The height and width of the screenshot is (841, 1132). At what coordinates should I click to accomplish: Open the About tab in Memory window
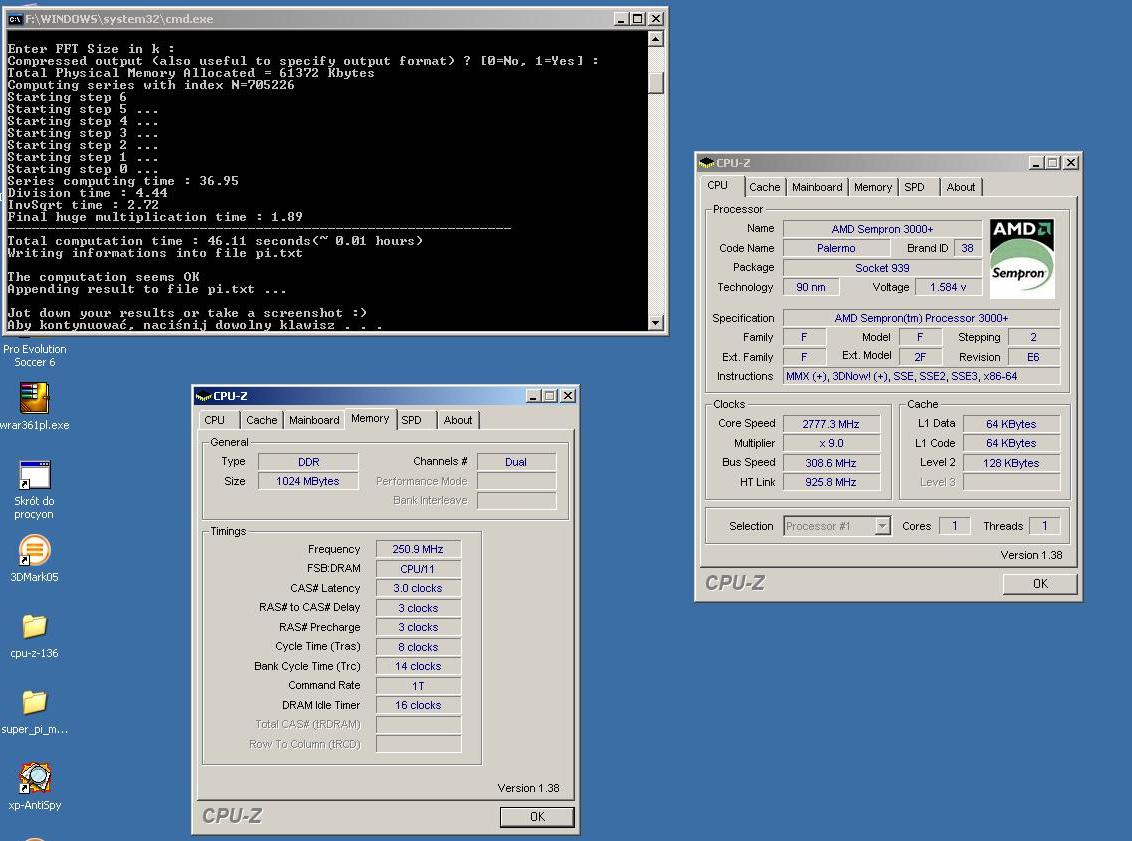point(458,419)
